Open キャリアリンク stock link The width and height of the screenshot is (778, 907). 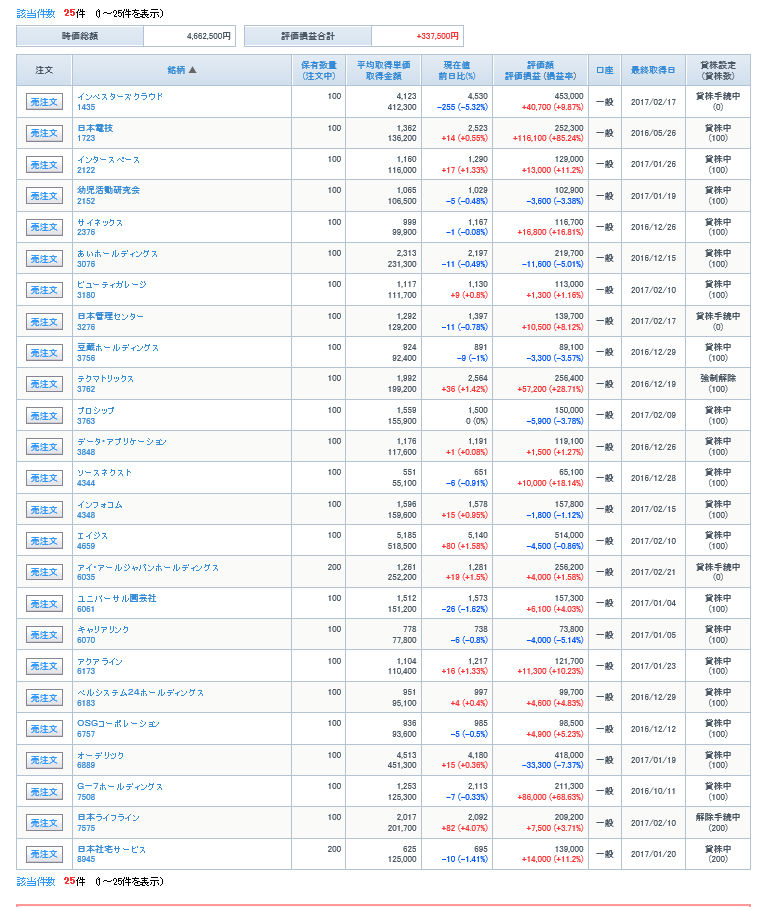click(103, 629)
